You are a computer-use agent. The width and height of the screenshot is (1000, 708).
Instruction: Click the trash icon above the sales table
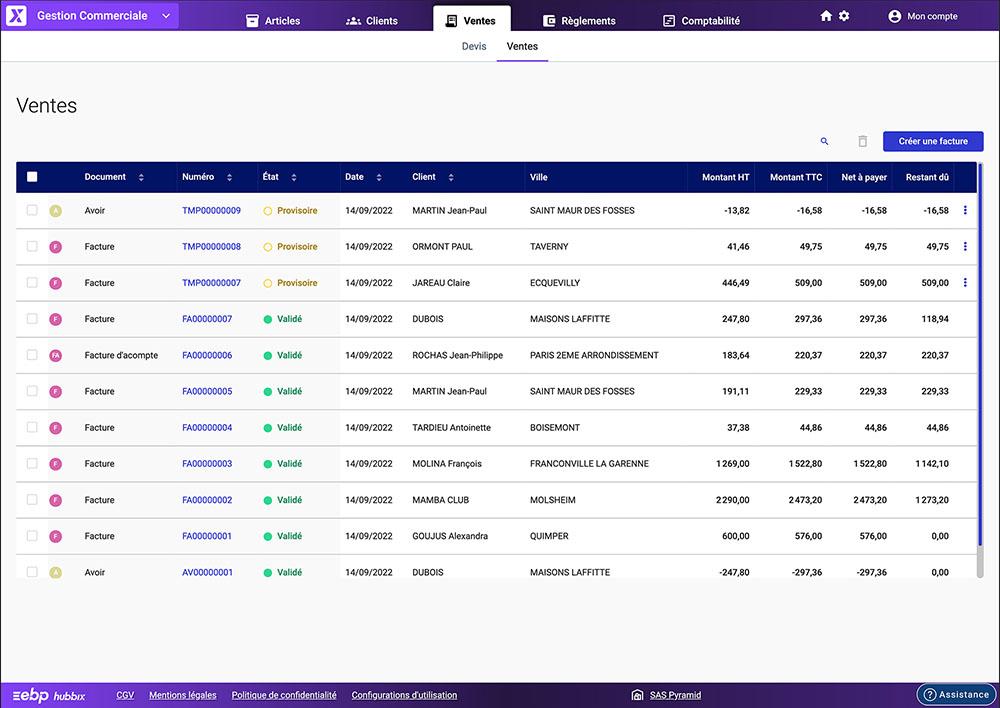click(863, 141)
